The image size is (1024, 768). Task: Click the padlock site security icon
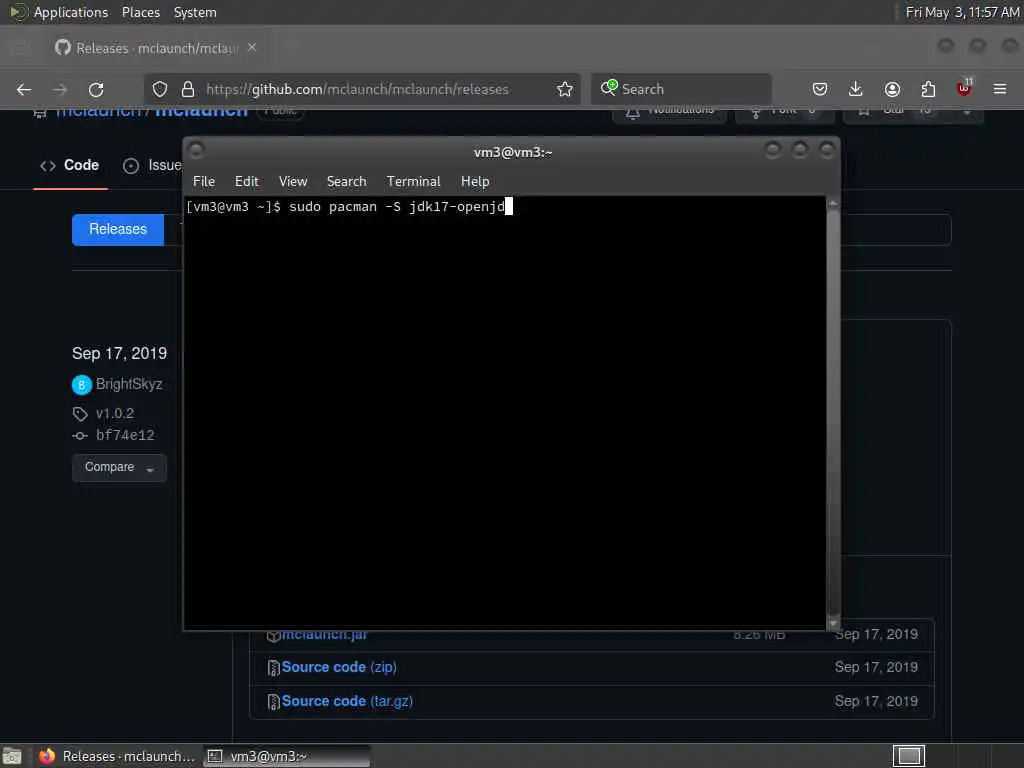click(x=187, y=89)
